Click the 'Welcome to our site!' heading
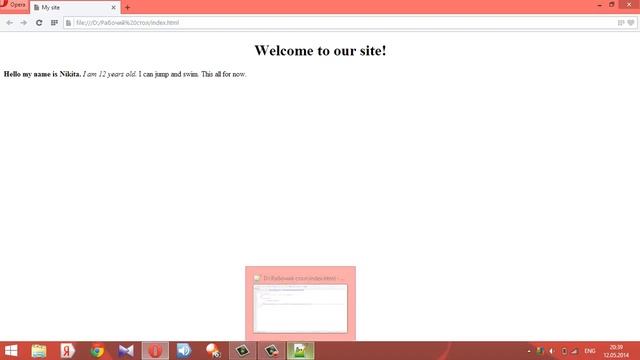 320,51
